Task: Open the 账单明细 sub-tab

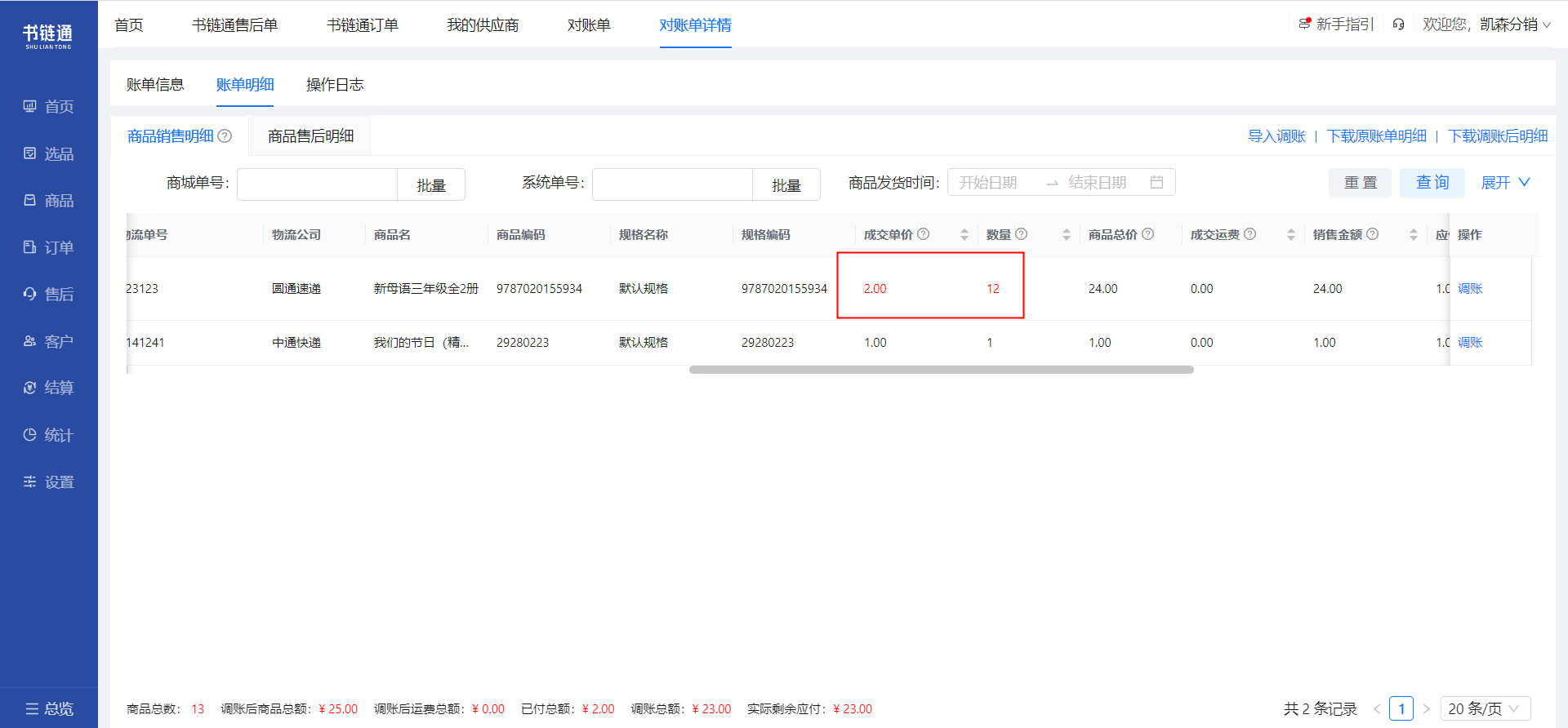Action: [x=245, y=85]
